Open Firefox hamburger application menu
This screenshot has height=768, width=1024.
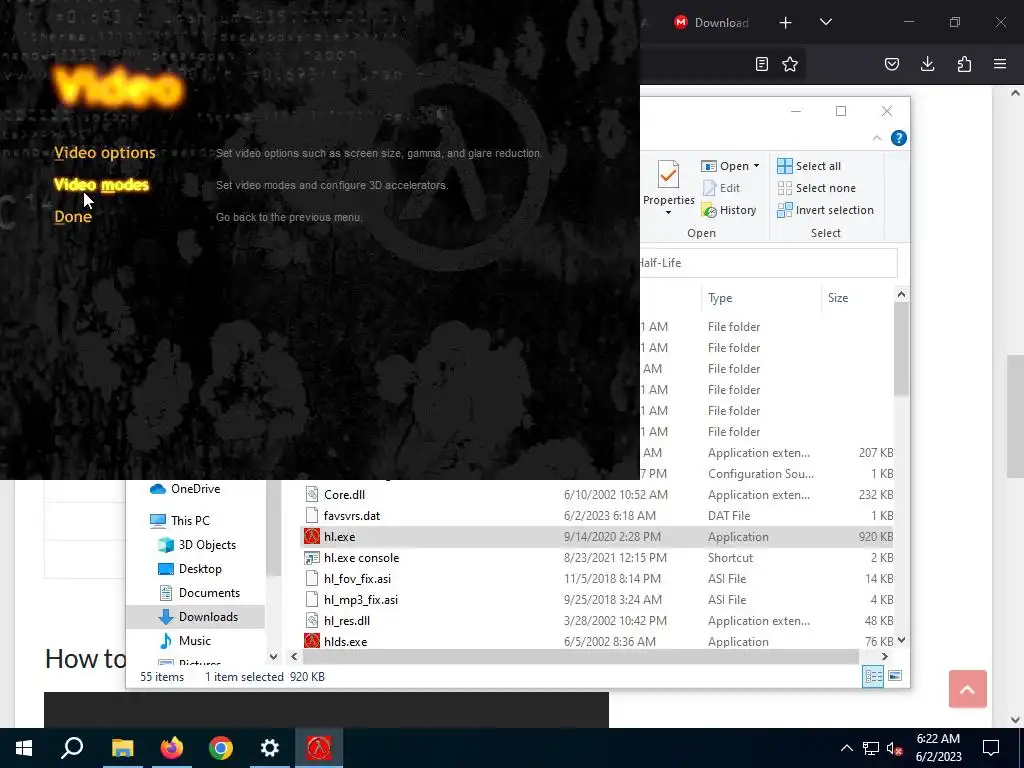click(1000, 64)
